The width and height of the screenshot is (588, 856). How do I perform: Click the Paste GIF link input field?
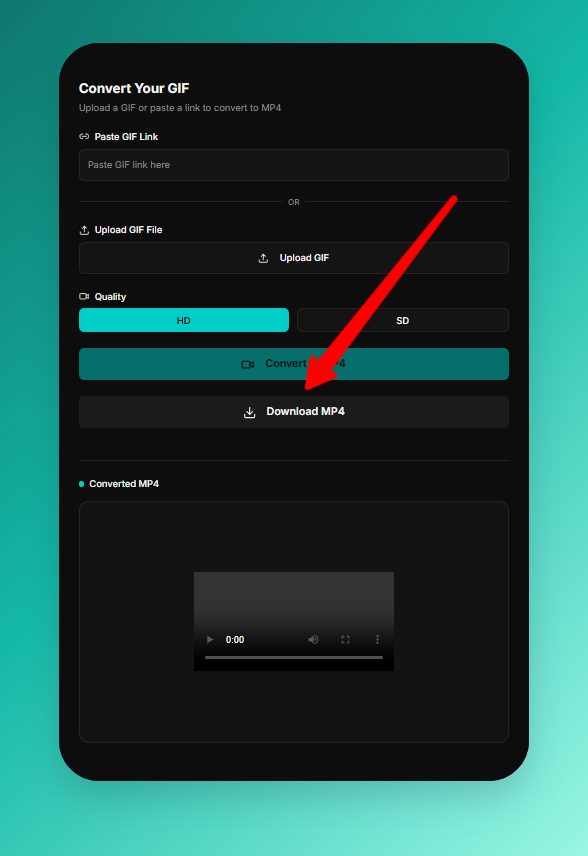(x=294, y=165)
